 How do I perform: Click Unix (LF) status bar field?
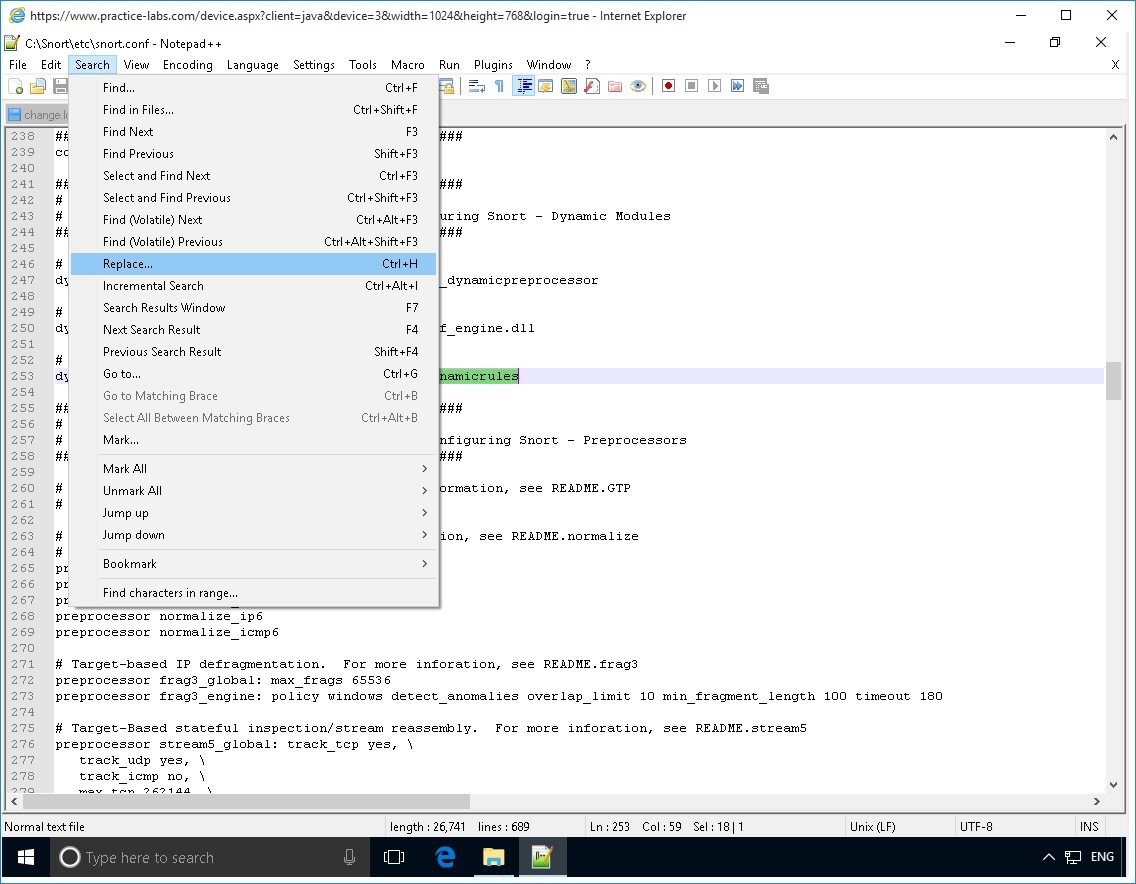click(x=872, y=827)
